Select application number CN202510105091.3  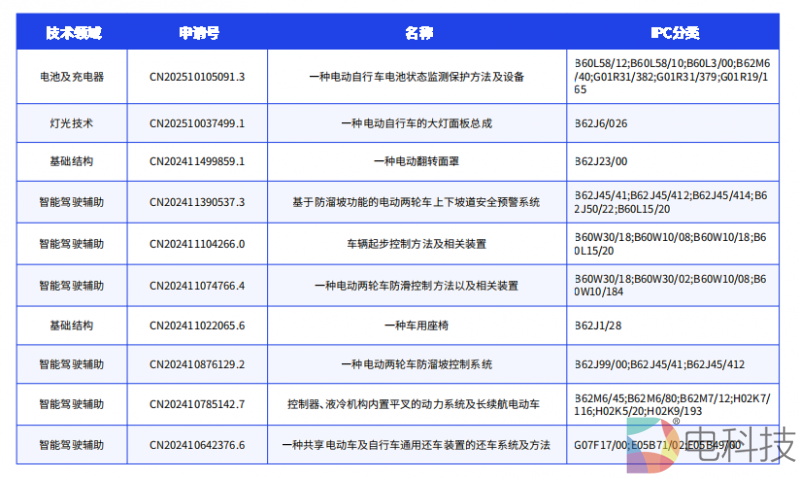coord(197,76)
